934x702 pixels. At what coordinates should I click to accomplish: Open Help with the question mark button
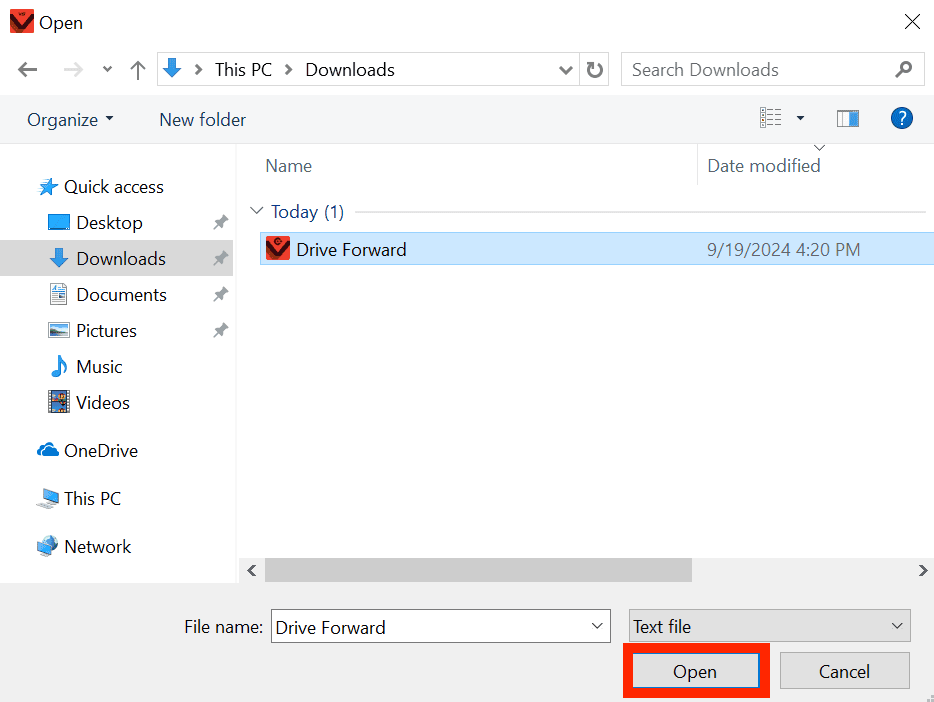tap(901, 118)
